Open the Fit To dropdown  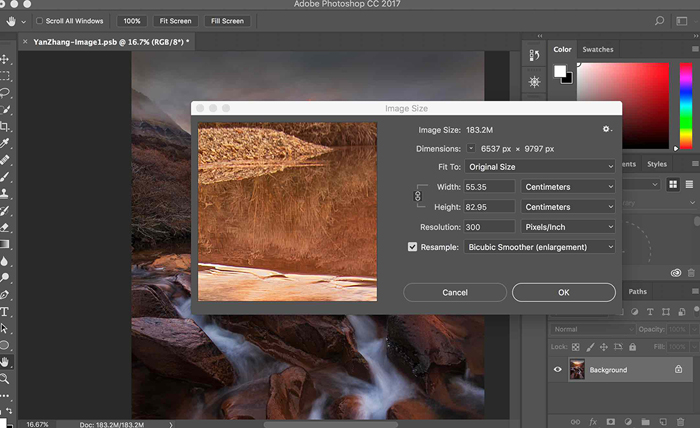[540, 166]
